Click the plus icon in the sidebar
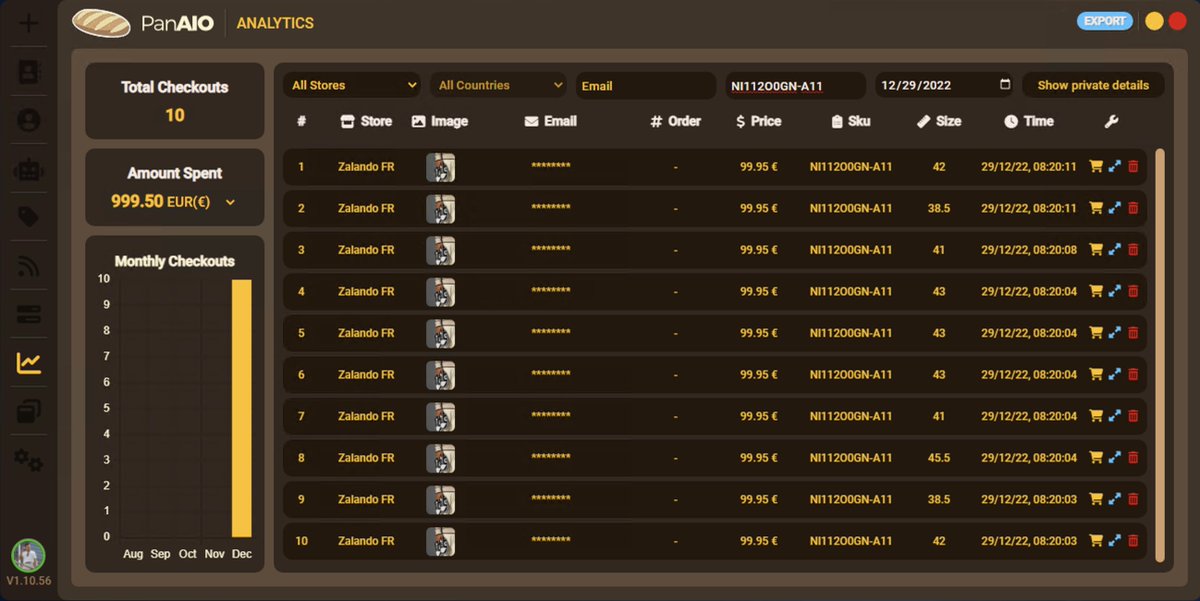 pos(29,22)
